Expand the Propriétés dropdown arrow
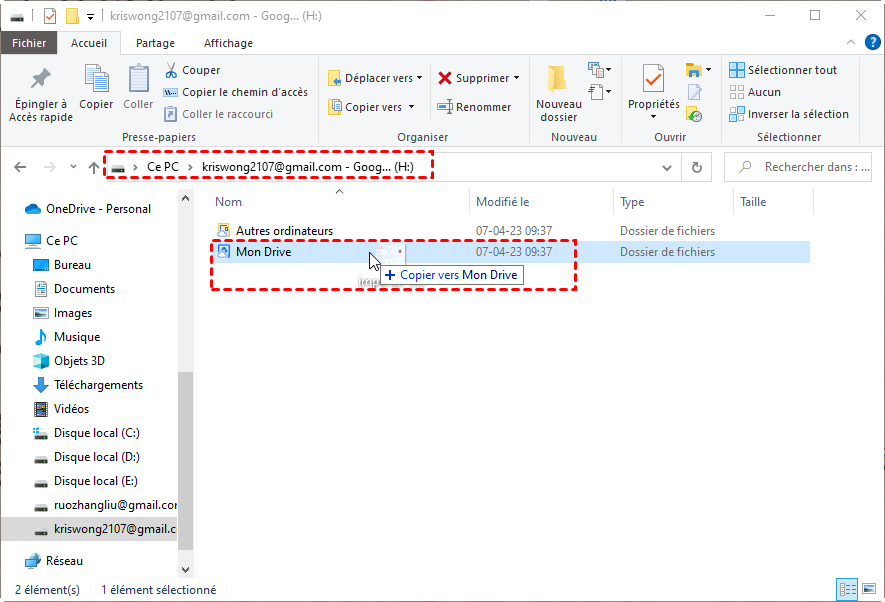This screenshot has height=602, width=885. [x=654, y=117]
